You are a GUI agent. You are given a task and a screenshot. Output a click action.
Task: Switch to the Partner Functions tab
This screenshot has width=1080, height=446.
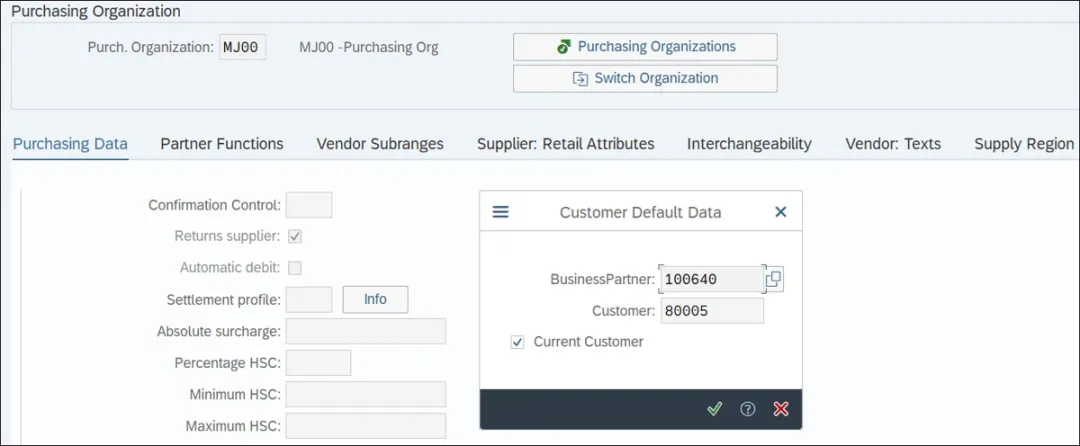[222, 144]
